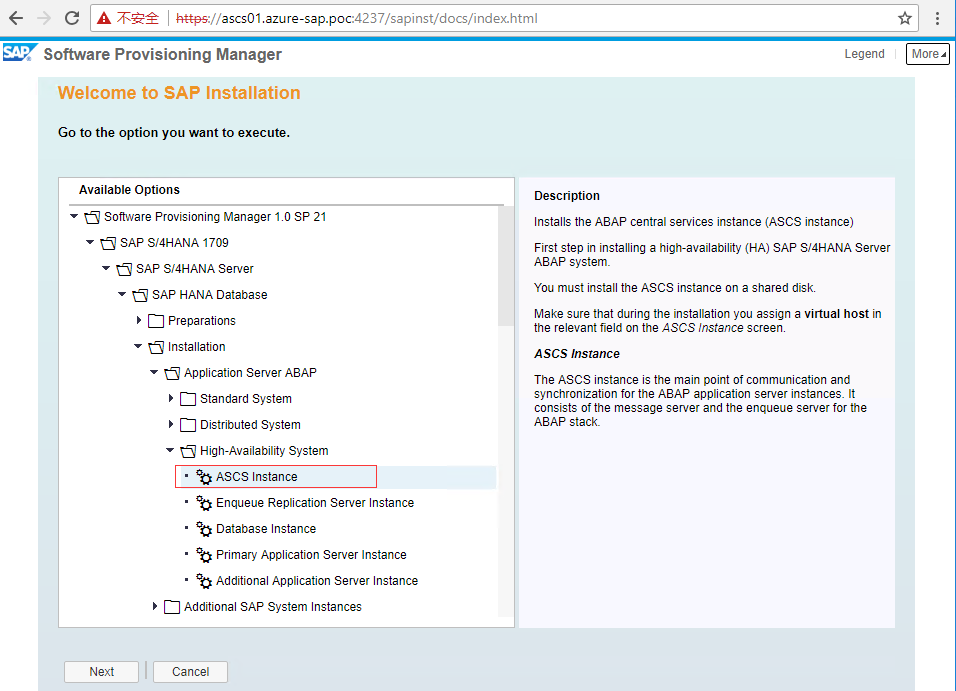956x691 pixels.
Task: Select the Preparations label
Action: tap(202, 321)
